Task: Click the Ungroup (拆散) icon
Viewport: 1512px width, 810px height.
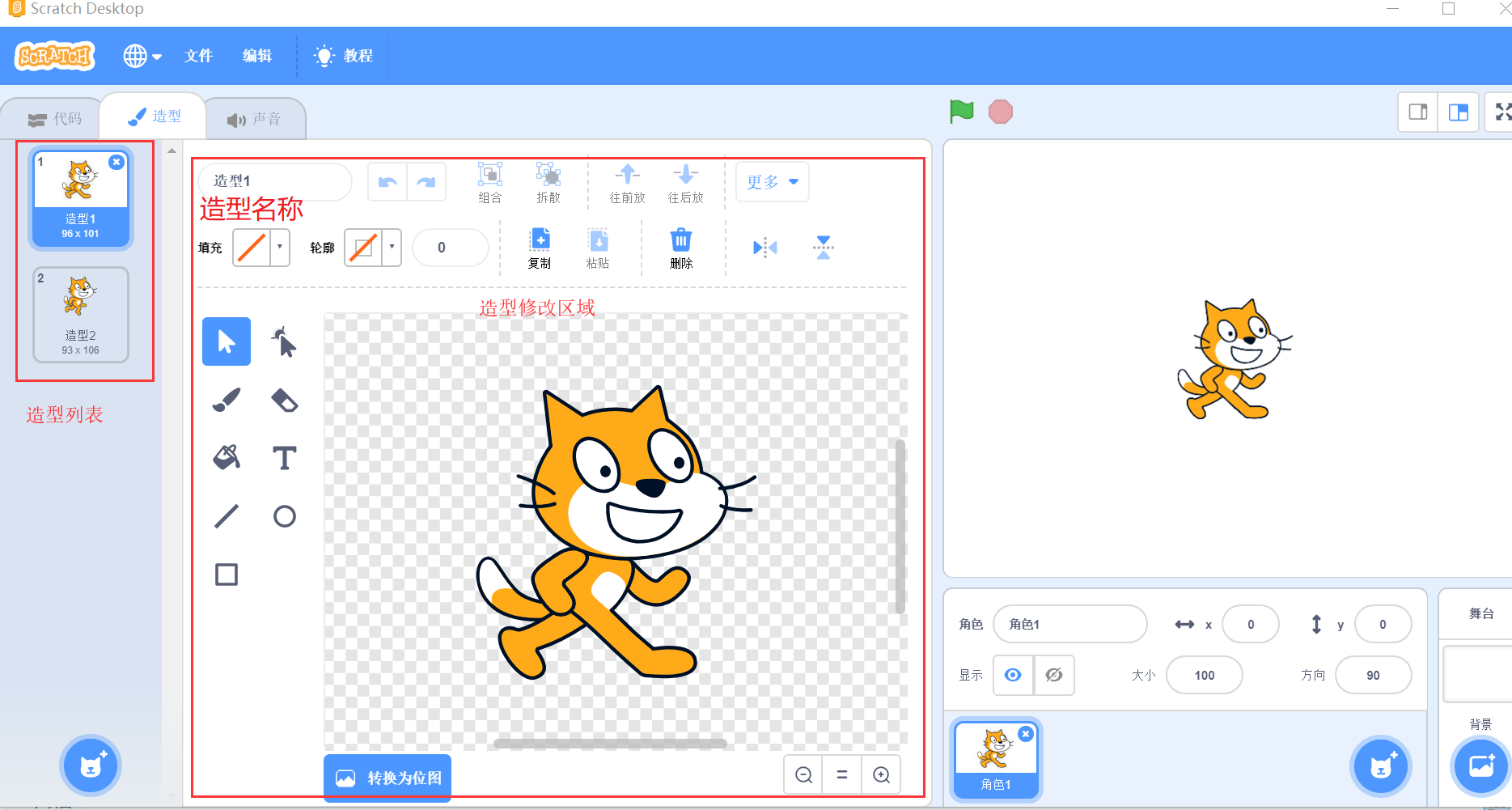Action: (x=548, y=183)
